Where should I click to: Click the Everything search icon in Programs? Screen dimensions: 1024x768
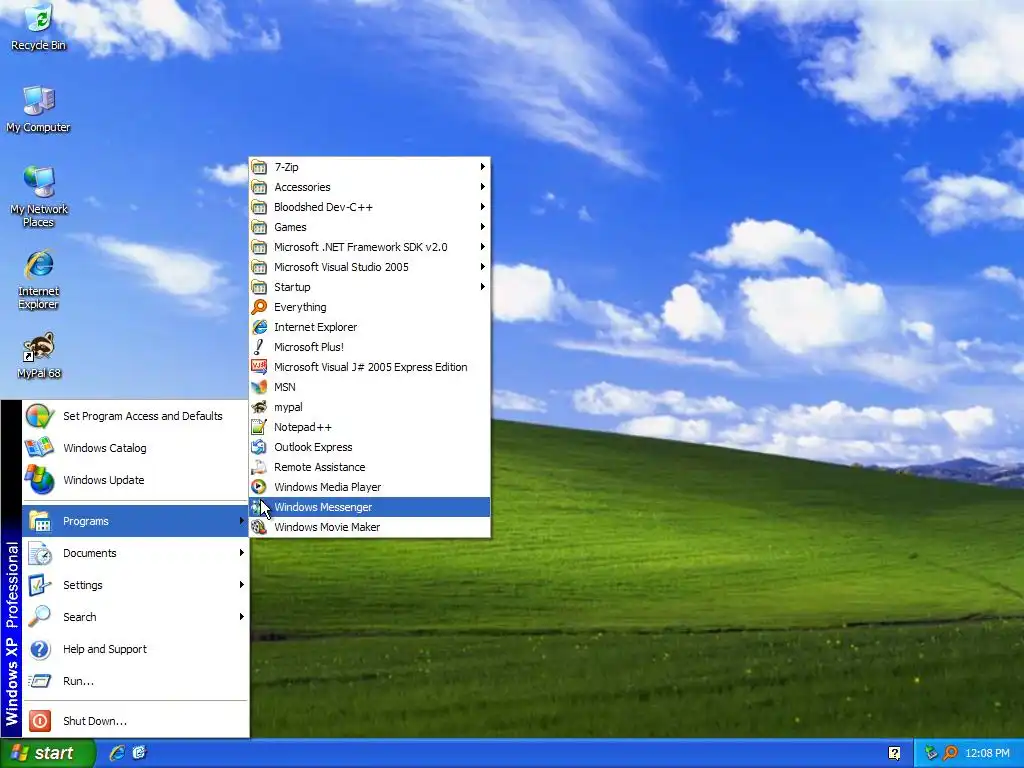pyautogui.click(x=259, y=307)
